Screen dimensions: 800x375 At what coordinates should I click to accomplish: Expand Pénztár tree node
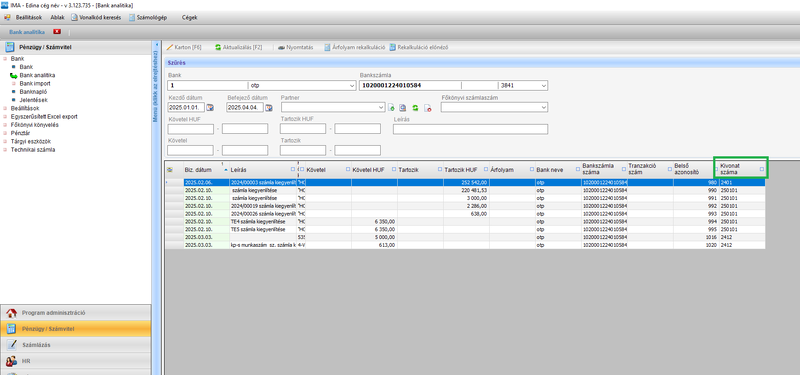click(x=5, y=133)
